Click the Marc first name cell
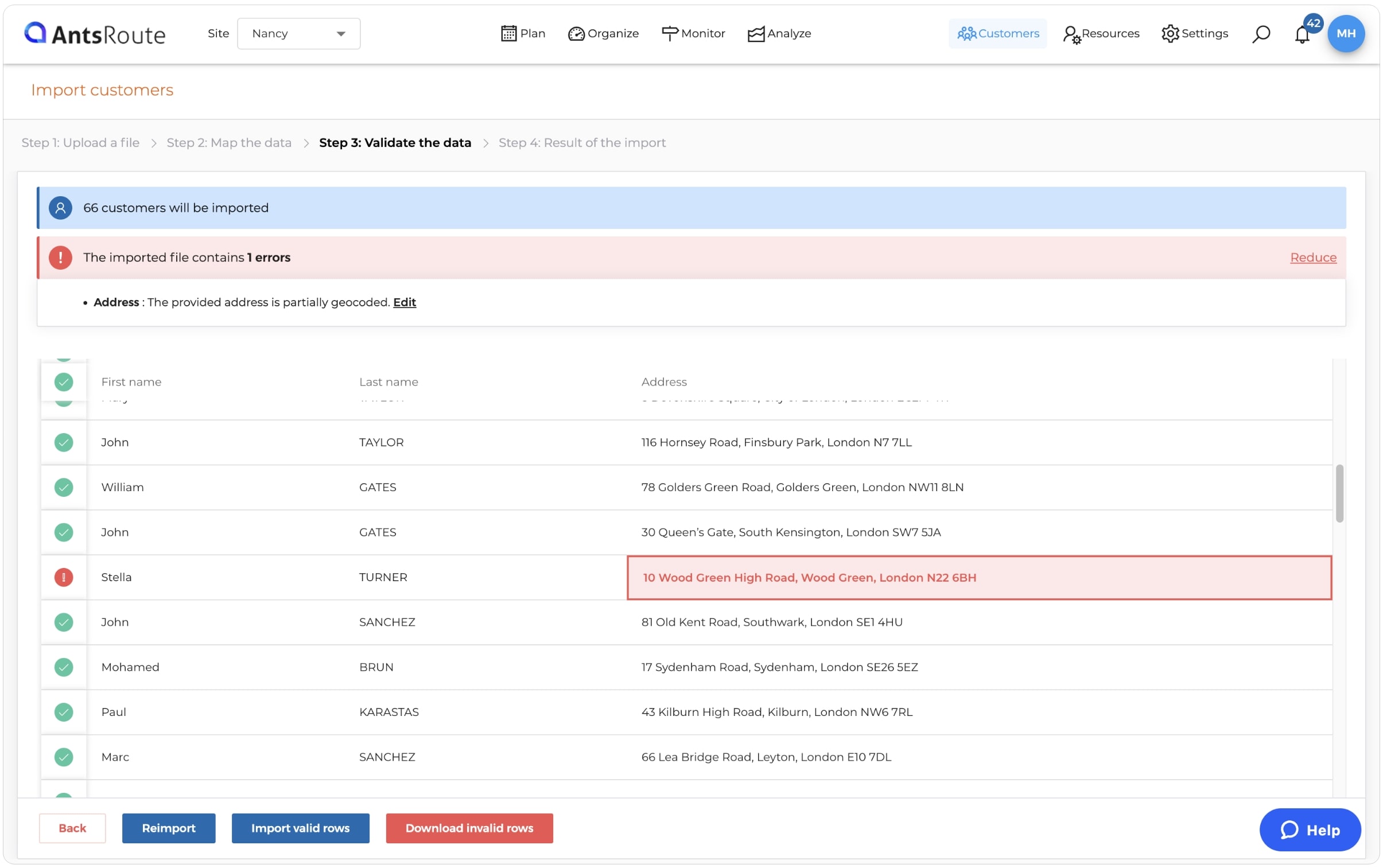 115,757
